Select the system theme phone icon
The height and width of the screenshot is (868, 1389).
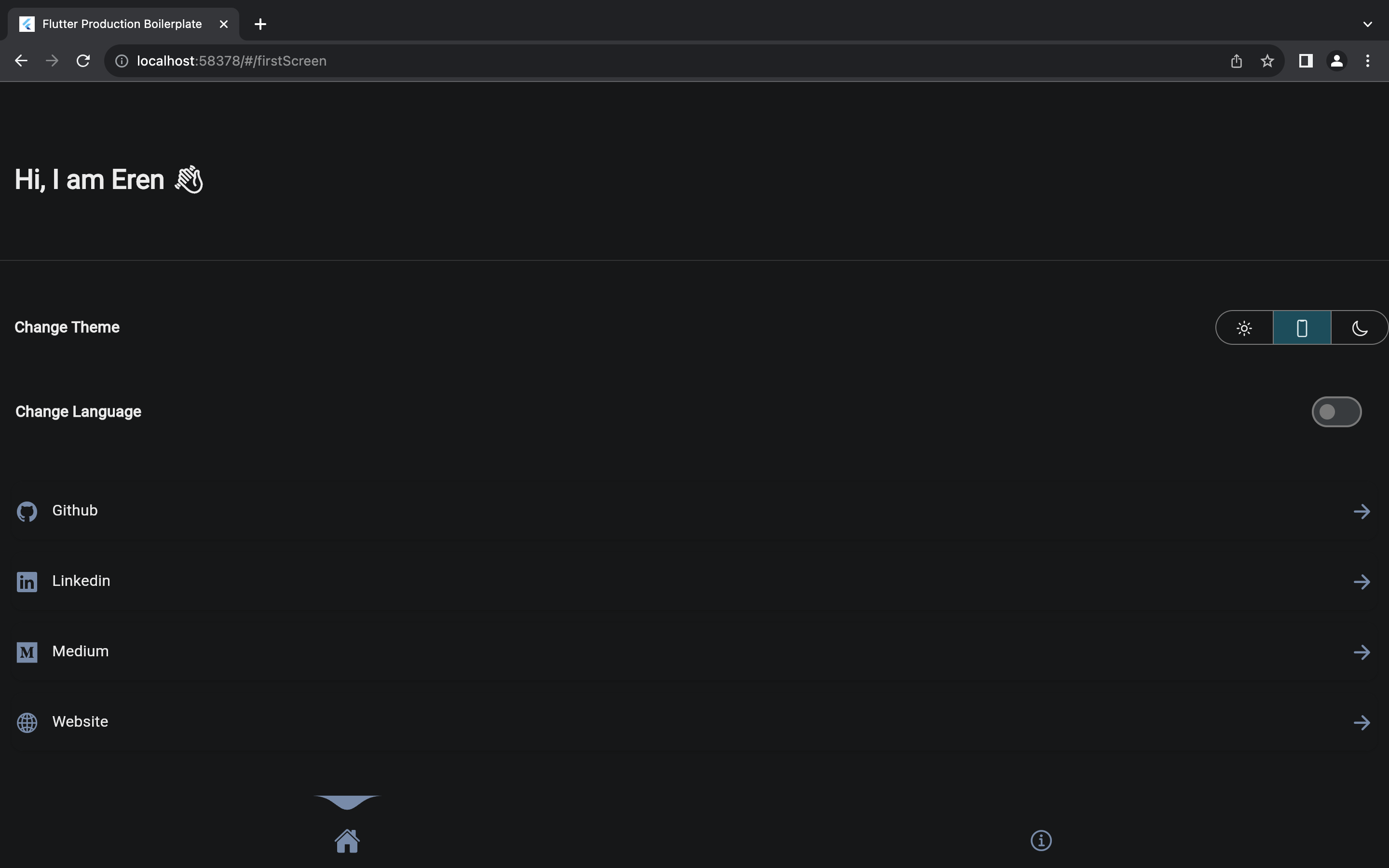[x=1302, y=328]
